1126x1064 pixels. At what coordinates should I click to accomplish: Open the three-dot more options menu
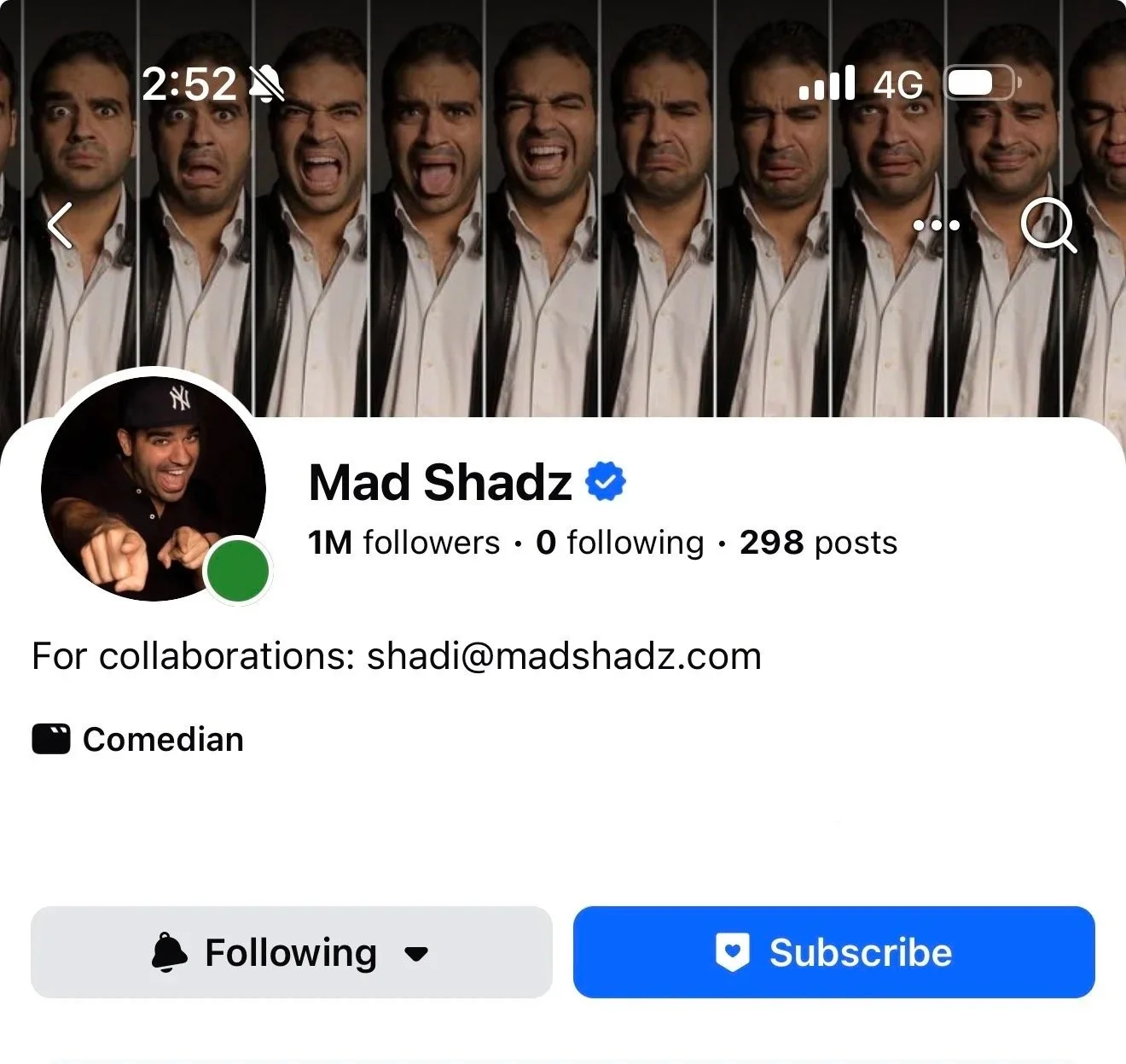(x=937, y=225)
